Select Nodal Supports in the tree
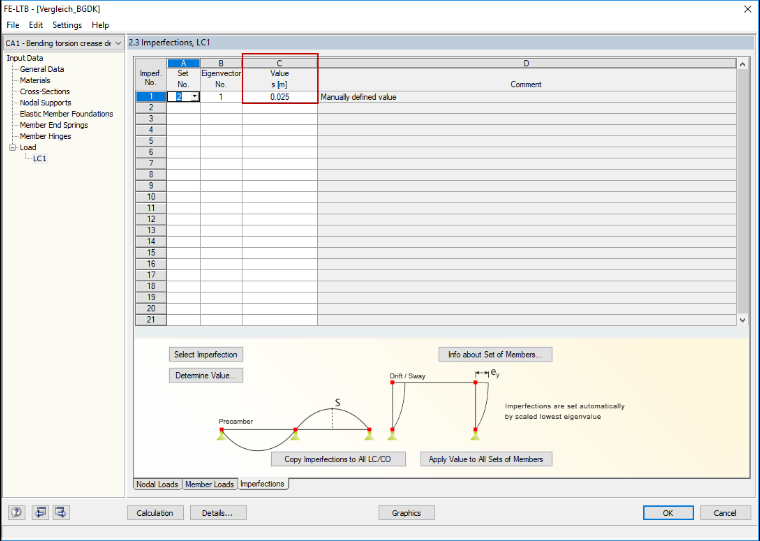This screenshot has width=760, height=541. pyautogui.click(x=46, y=103)
